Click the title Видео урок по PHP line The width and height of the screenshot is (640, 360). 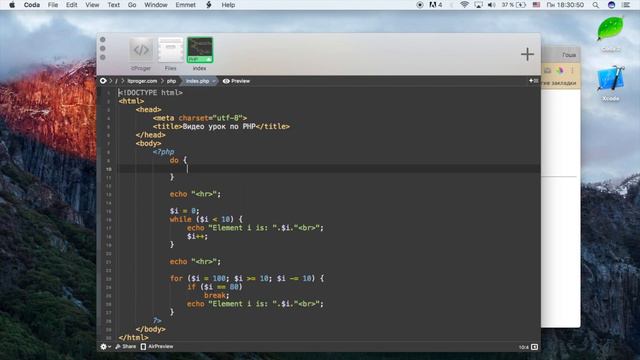pyautogui.click(x=221, y=127)
